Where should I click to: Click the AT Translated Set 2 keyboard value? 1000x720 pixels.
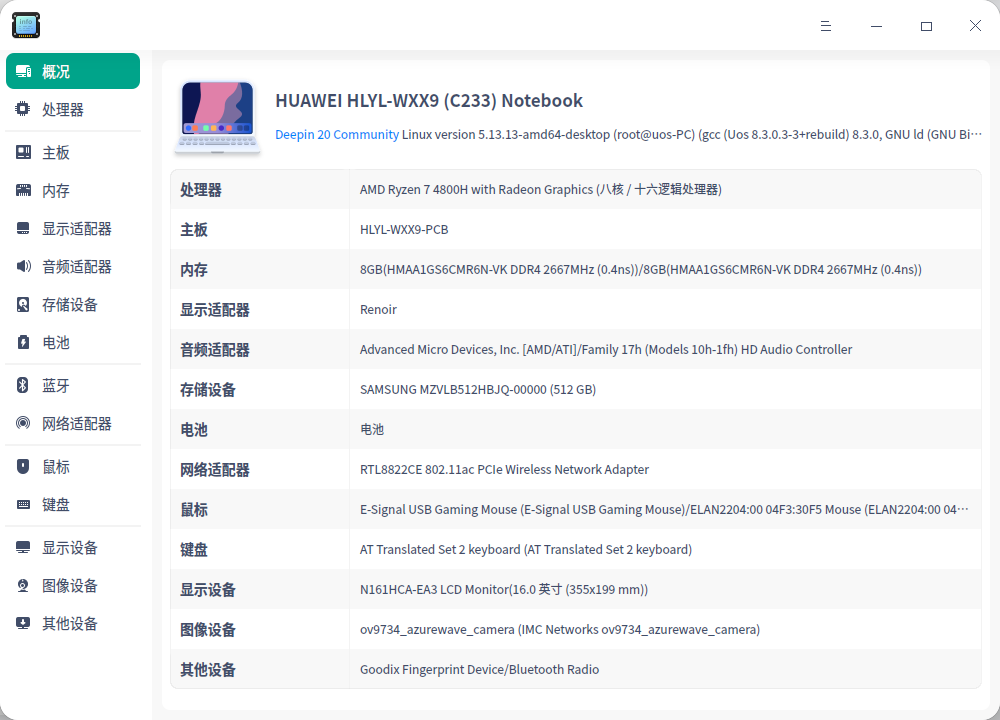[x=526, y=550]
